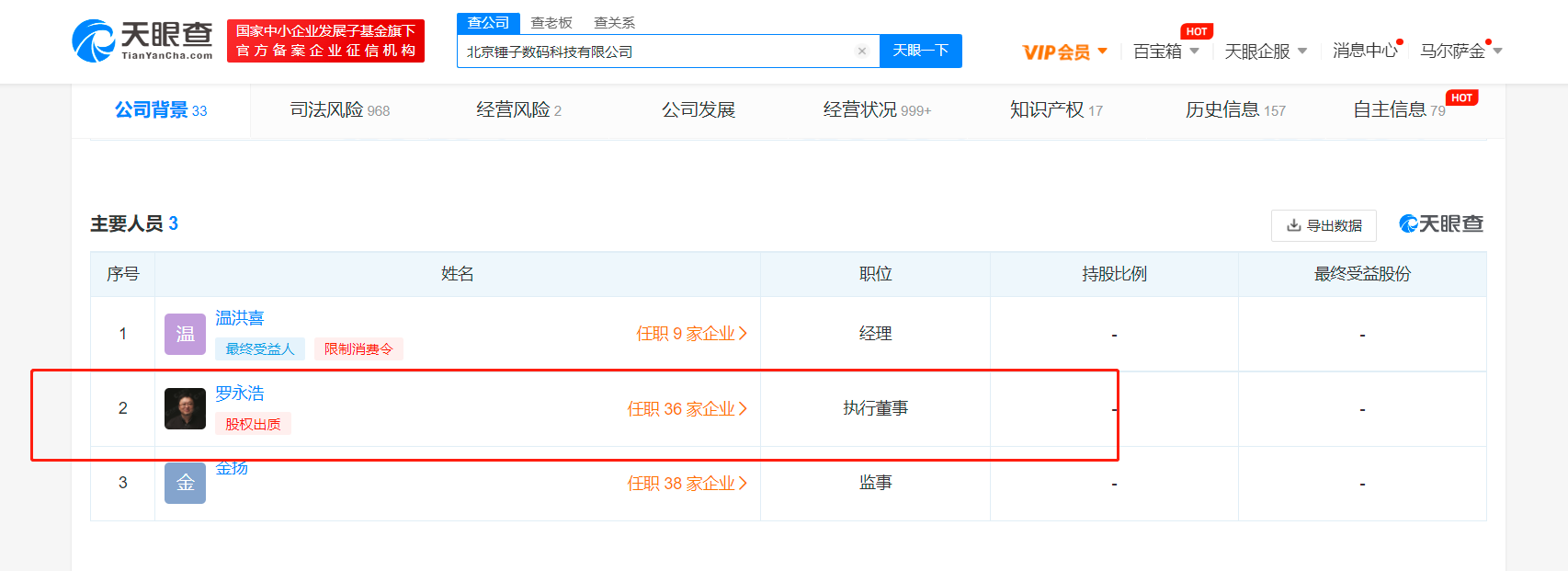Click the 姓名 column header

[x=458, y=274]
